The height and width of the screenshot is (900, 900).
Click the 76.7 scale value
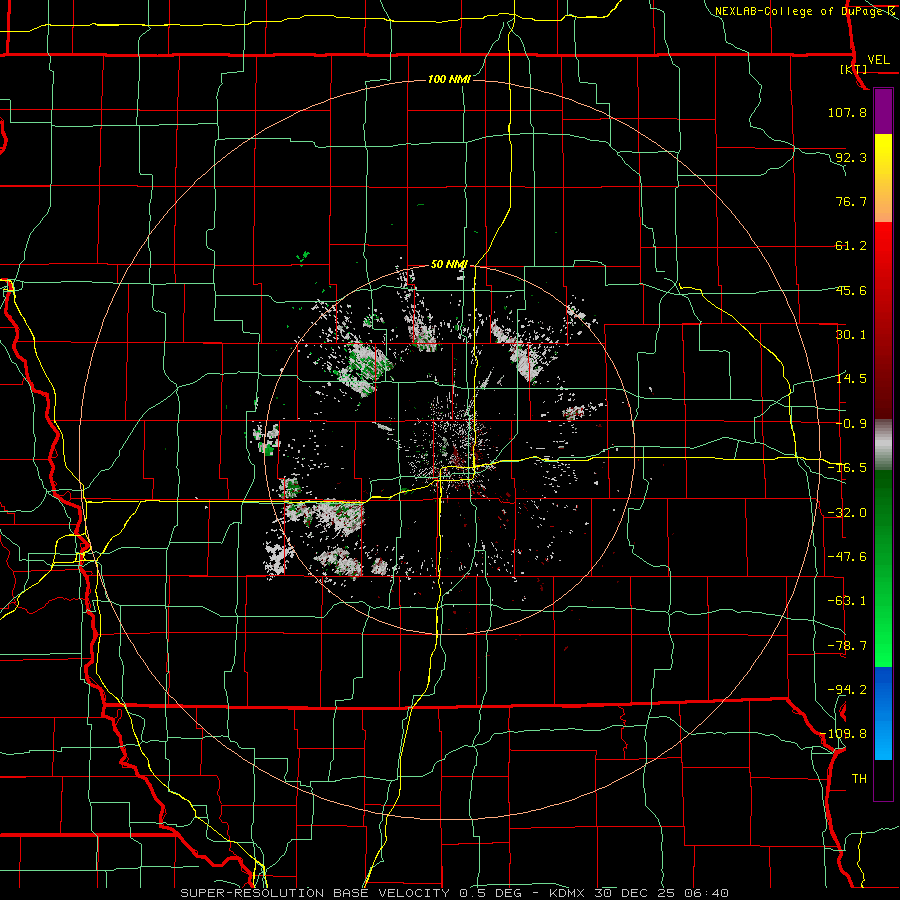(851, 201)
